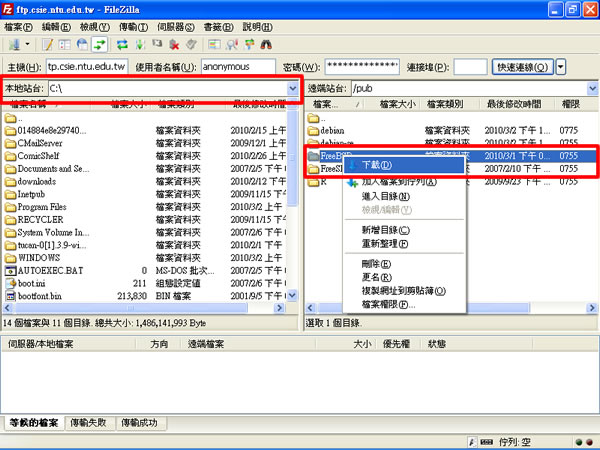Choose 下載(D) in the context menu

coord(404,165)
